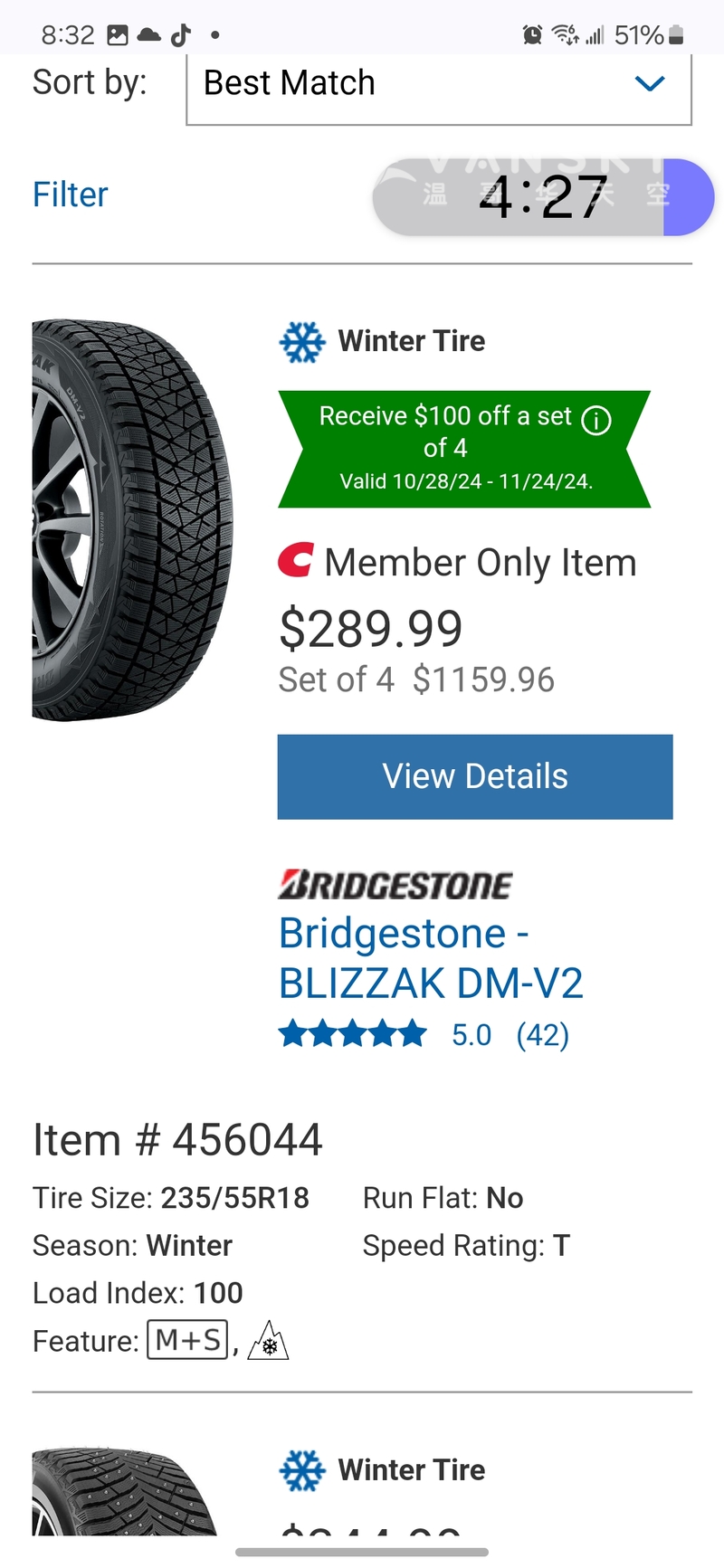Screen dimensions: 724x1568
Task: Click the M+S feature badge
Action: (x=187, y=1339)
